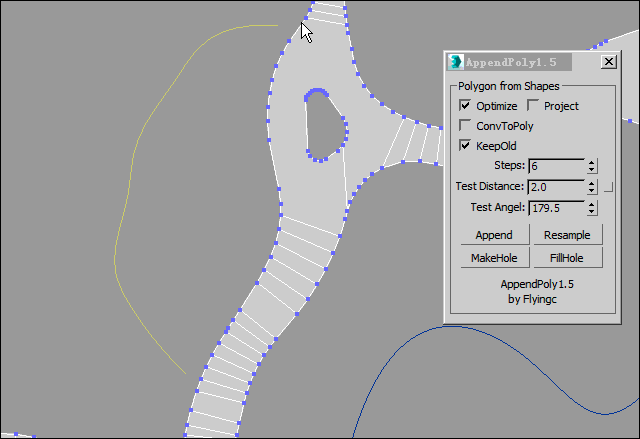Increase Test Distance using up arrow
The height and width of the screenshot is (439, 640).
pos(591,184)
